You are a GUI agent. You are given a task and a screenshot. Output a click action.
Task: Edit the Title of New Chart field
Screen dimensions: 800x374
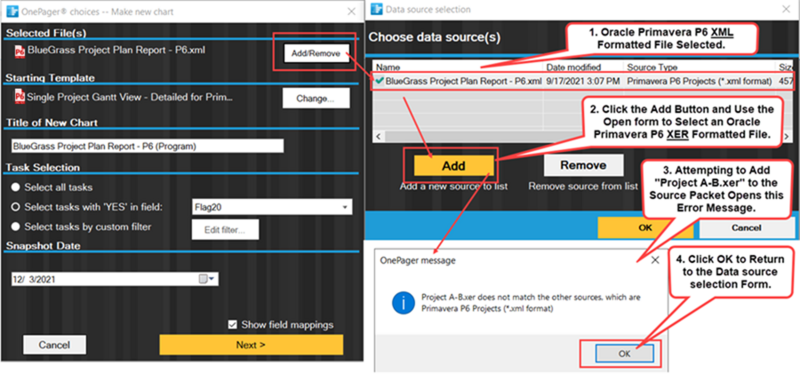(x=147, y=146)
